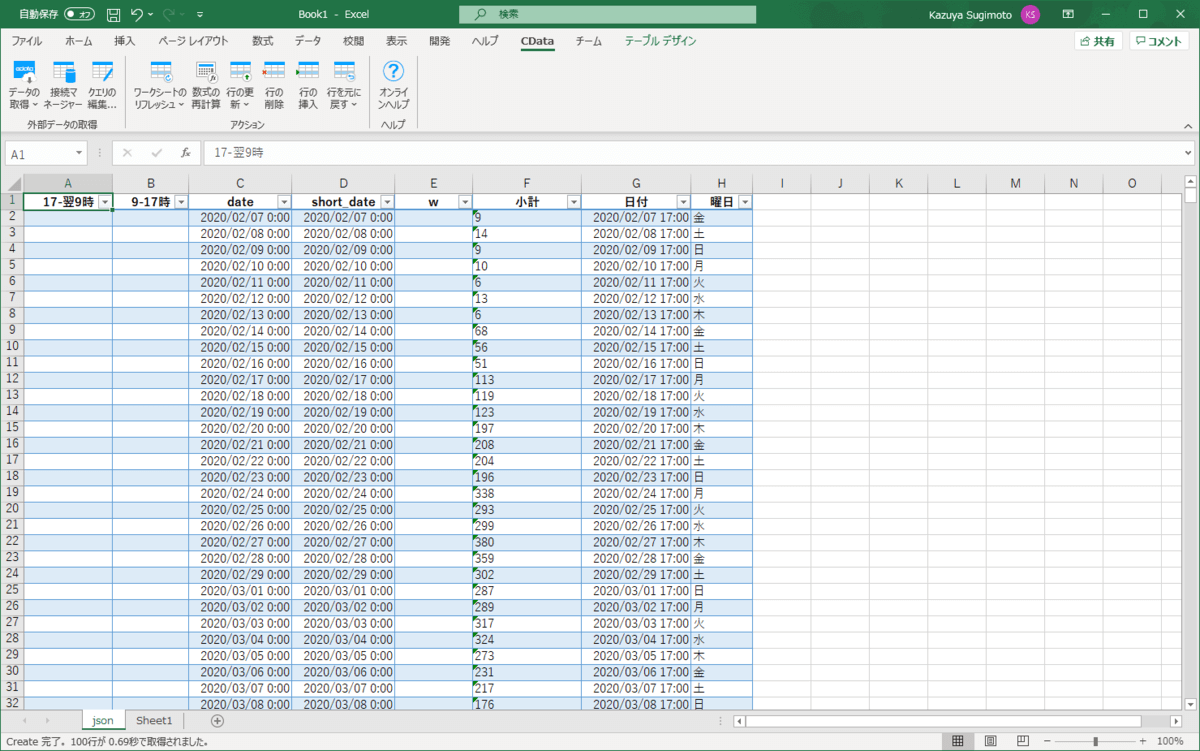
Task: Open オンラインヘルプ online help
Action: click(394, 73)
